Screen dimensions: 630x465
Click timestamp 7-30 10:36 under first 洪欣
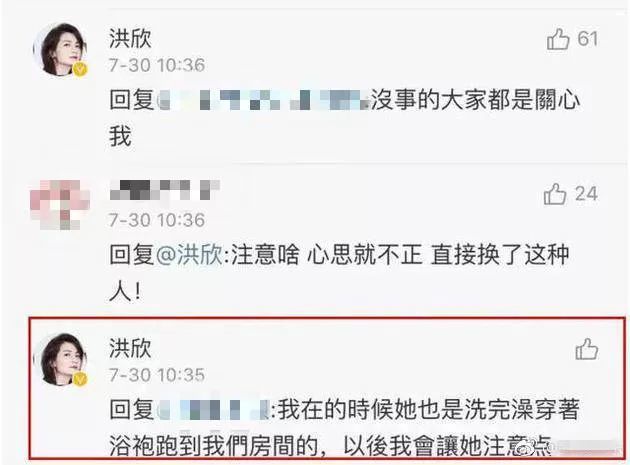[157, 65]
